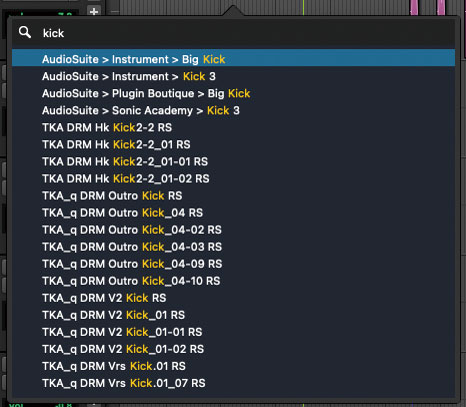Open 'TKA_q DRM V2 Kick_01-01 RS' result

click(x=233, y=332)
